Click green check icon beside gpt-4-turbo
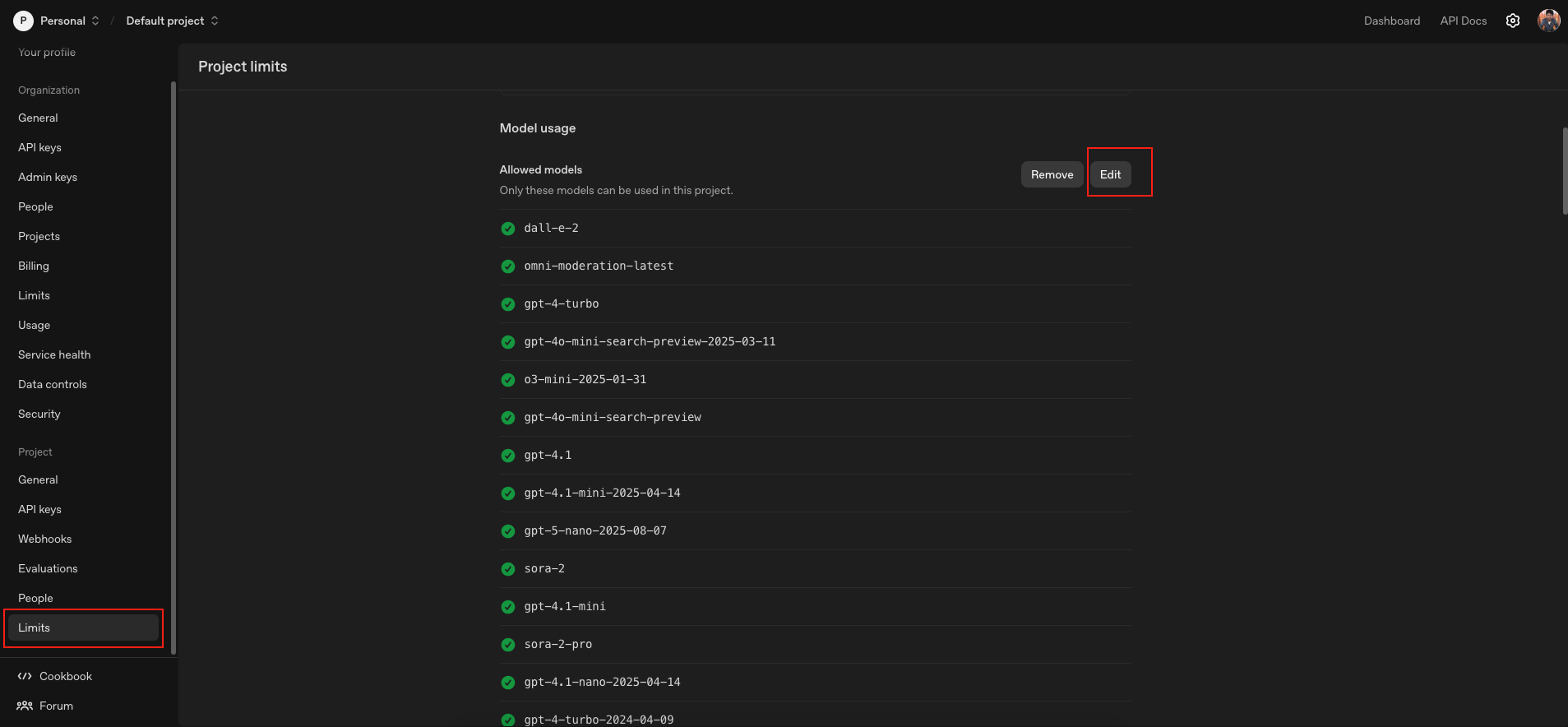Viewport: 1568px width, 727px height. pos(508,304)
